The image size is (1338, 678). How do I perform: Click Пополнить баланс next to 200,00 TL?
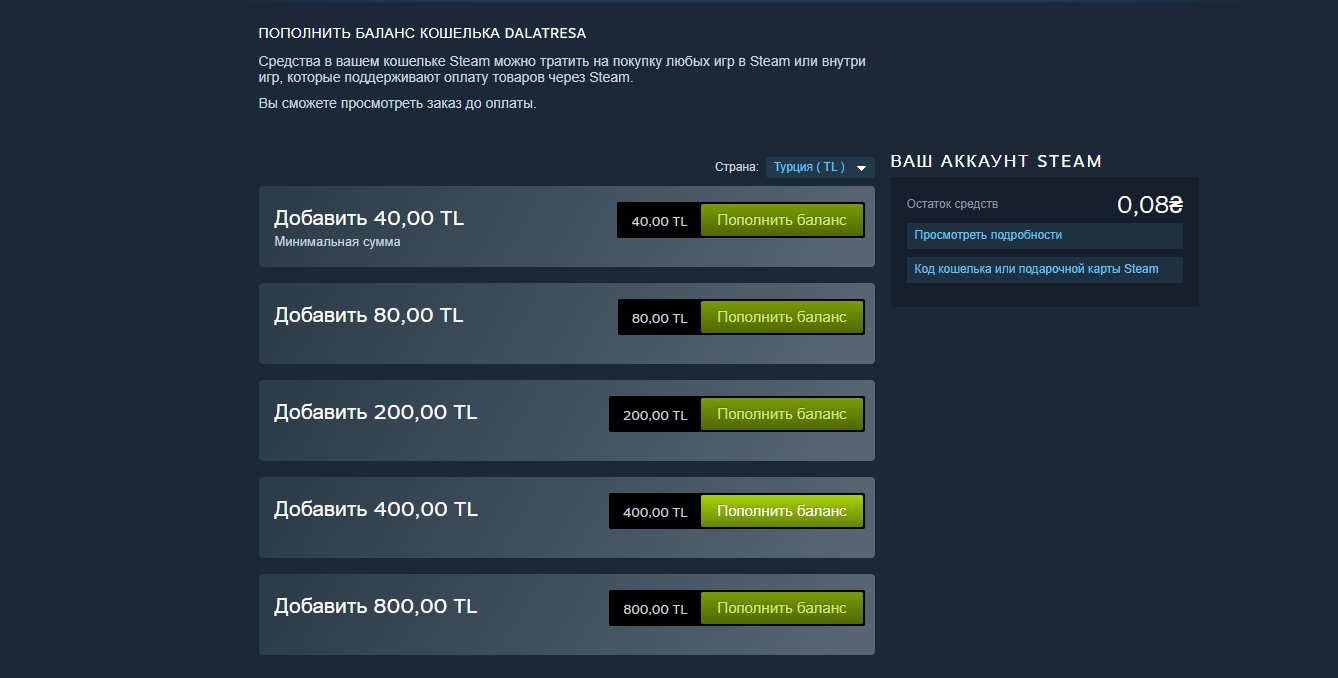[x=781, y=414]
